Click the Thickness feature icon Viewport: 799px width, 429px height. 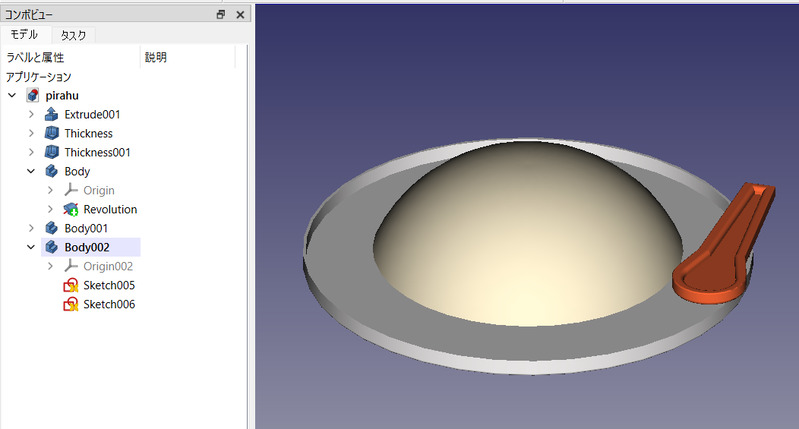51,133
